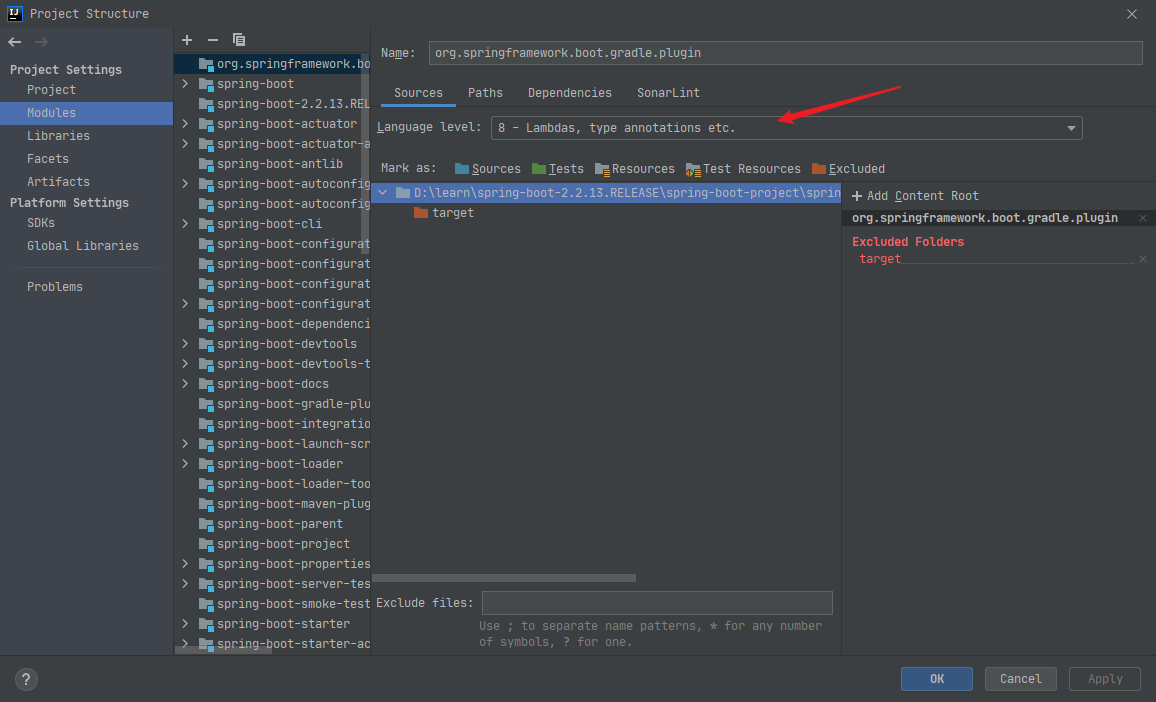Open the Language level dropdown
The image size is (1156, 702).
[x=786, y=128]
